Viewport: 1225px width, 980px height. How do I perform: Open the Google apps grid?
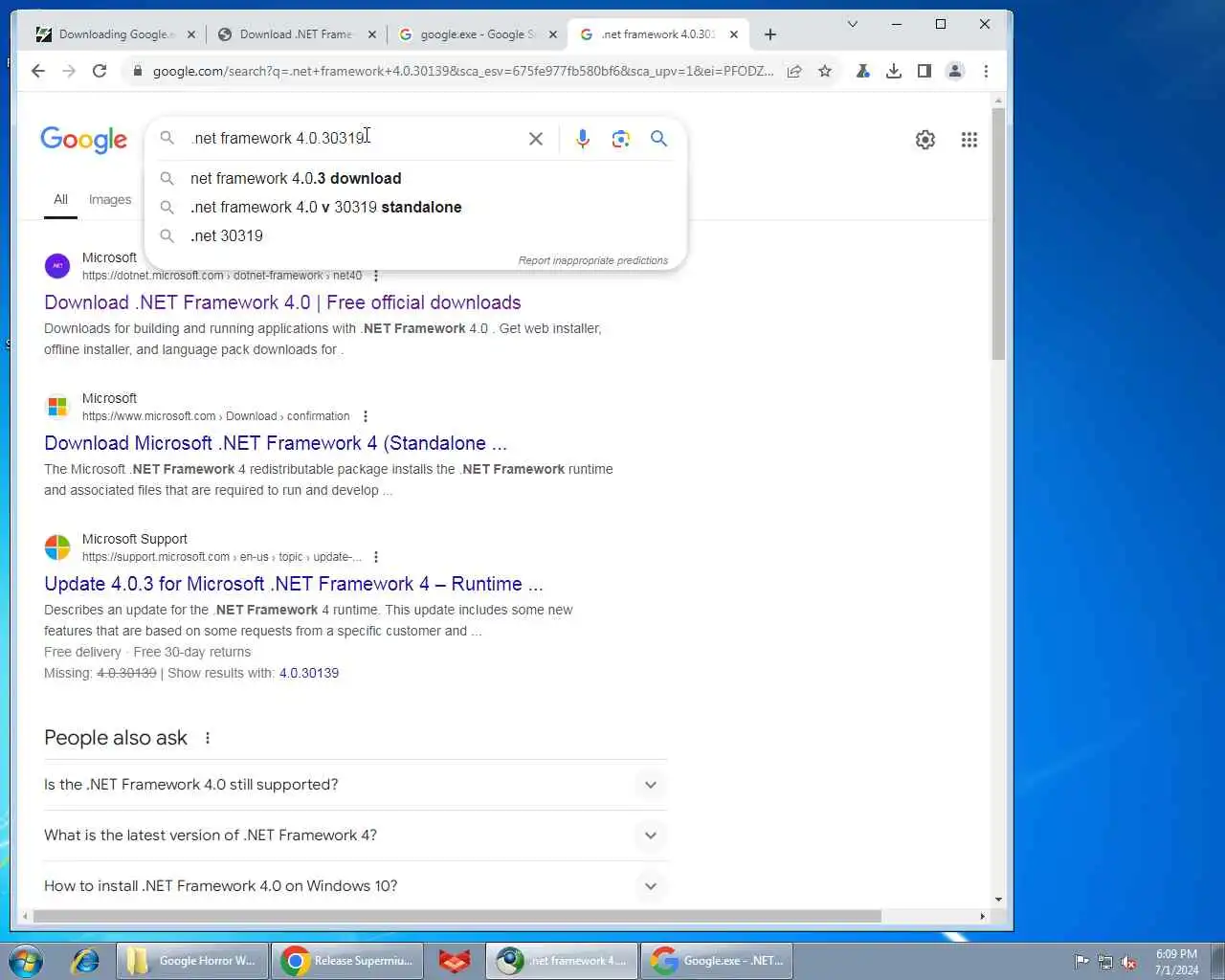point(969,140)
